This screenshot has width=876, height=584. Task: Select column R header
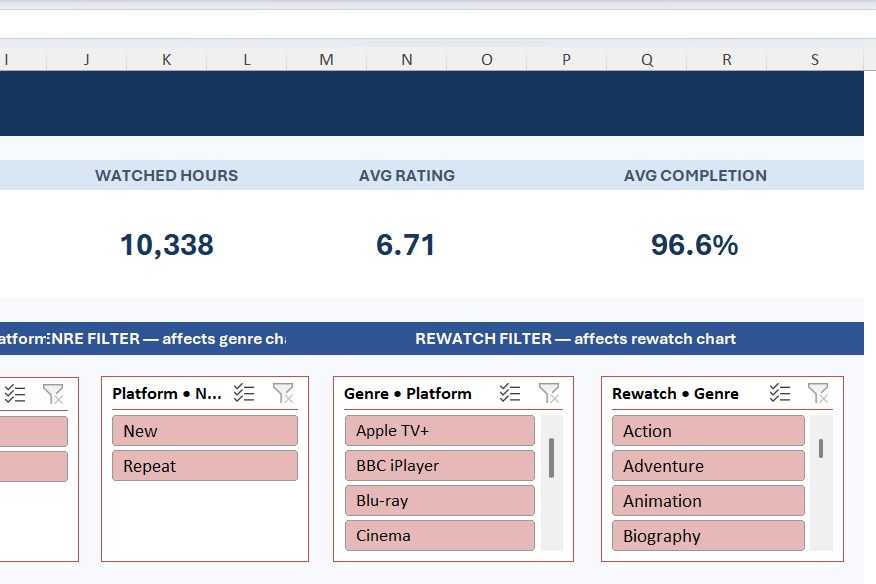(x=726, y=59)
